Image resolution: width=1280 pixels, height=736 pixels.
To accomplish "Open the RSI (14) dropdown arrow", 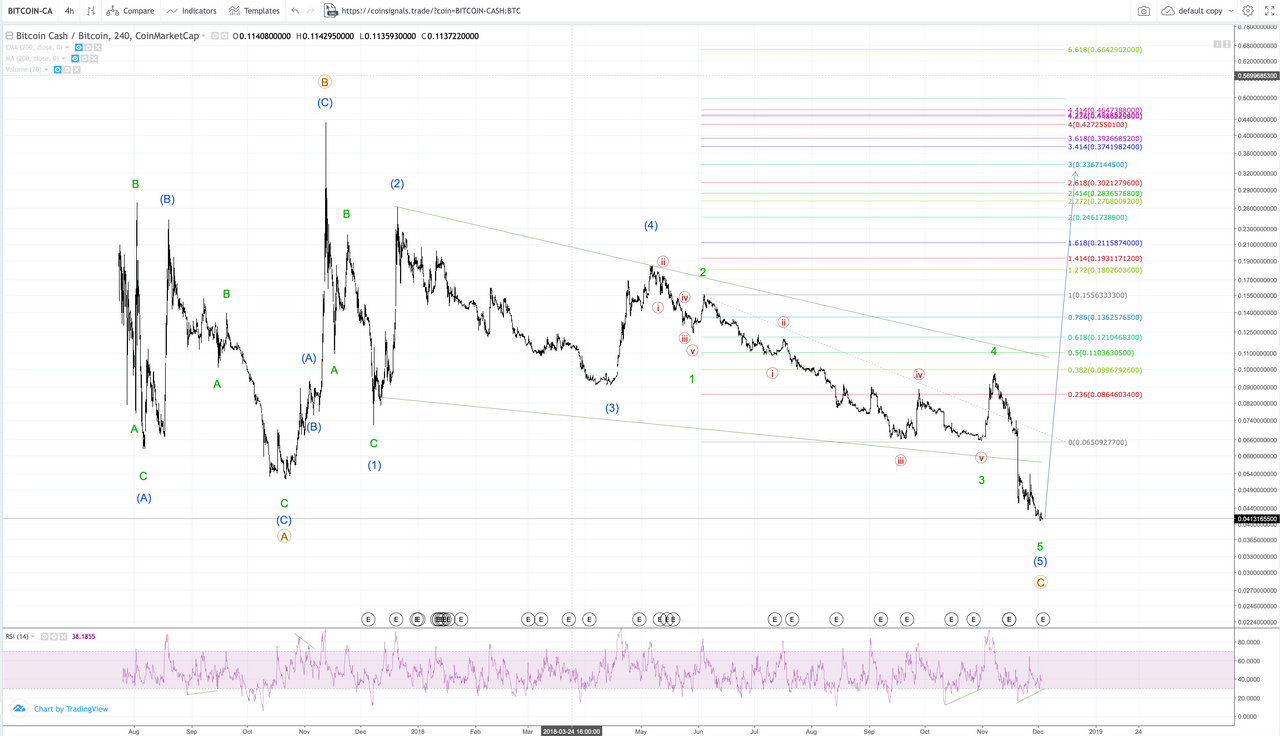I will tap(35, 636).
